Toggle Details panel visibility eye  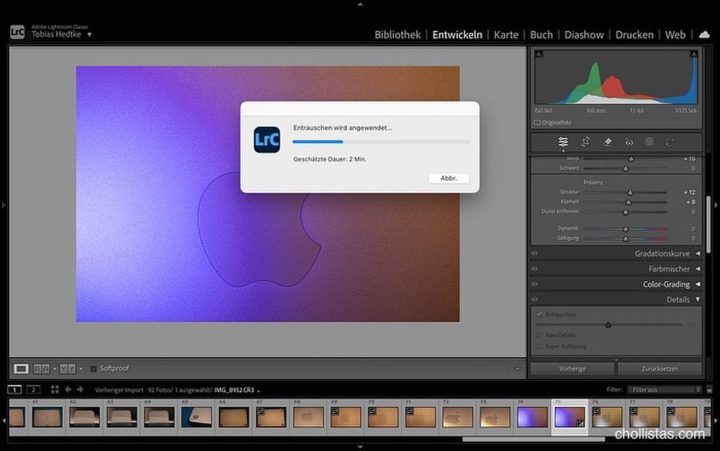(x=534, y=299)
